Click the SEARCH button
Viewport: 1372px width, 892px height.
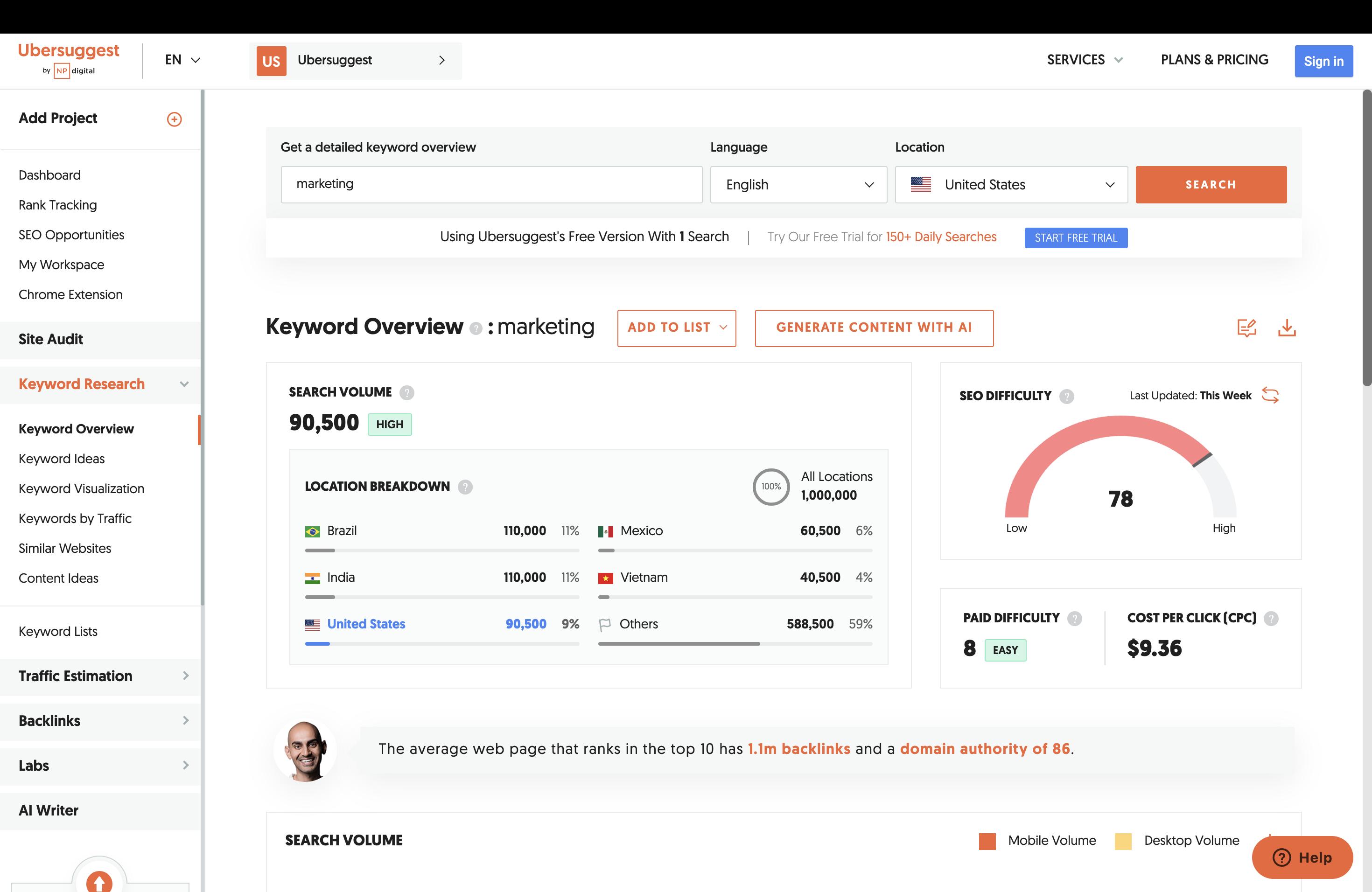(1211, 184)
